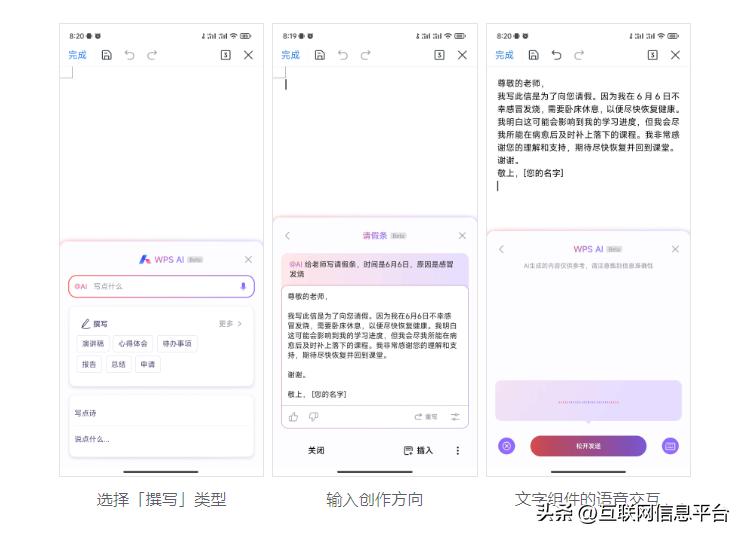Open the three-dot more menu beside 插入
Viewport: 745px width, 538px height.
click(x=458, y=451)
